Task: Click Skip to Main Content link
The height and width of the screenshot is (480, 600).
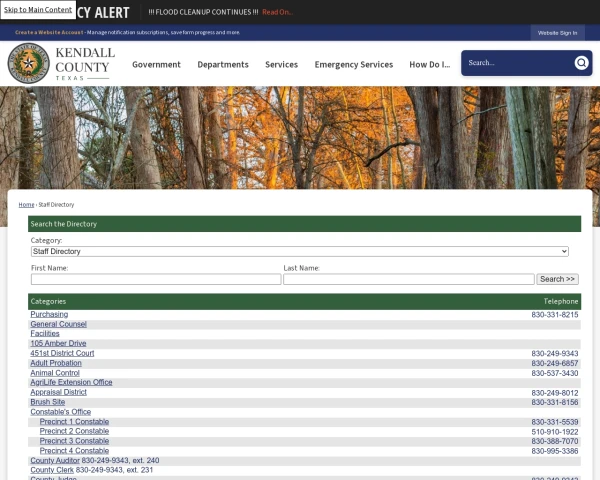Action: coord(38,10)
